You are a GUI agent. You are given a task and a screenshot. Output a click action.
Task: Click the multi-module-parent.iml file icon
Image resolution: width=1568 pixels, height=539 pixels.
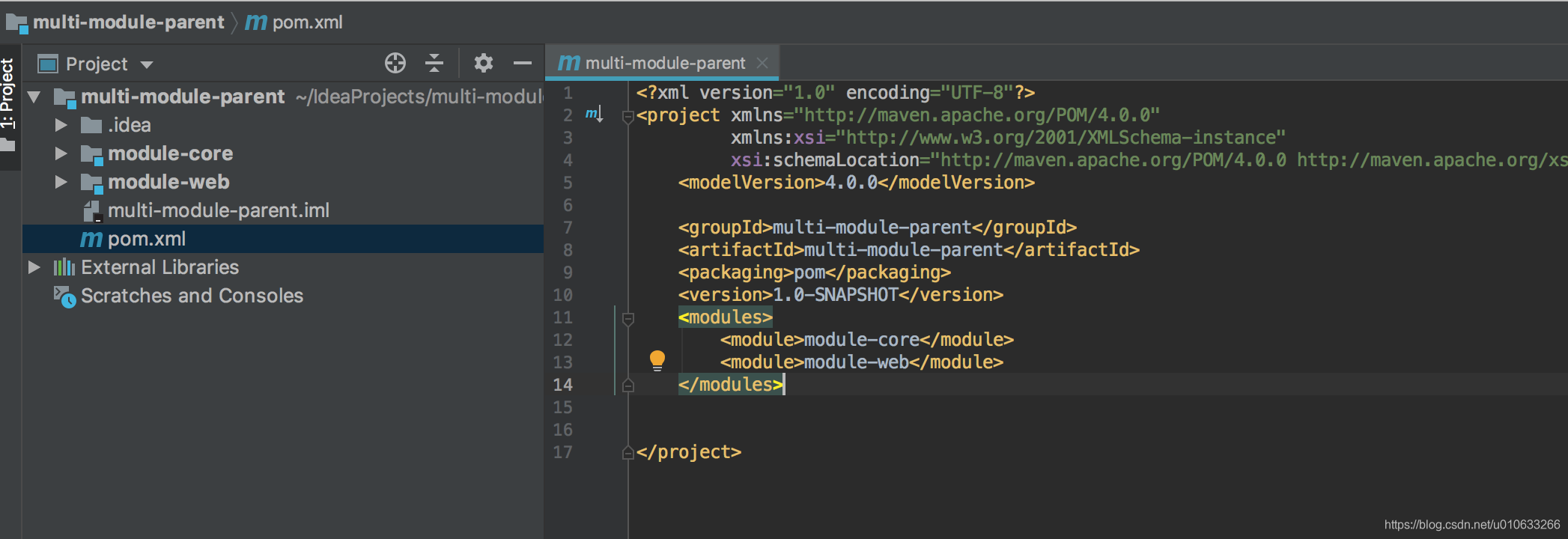tap(92, 211)
